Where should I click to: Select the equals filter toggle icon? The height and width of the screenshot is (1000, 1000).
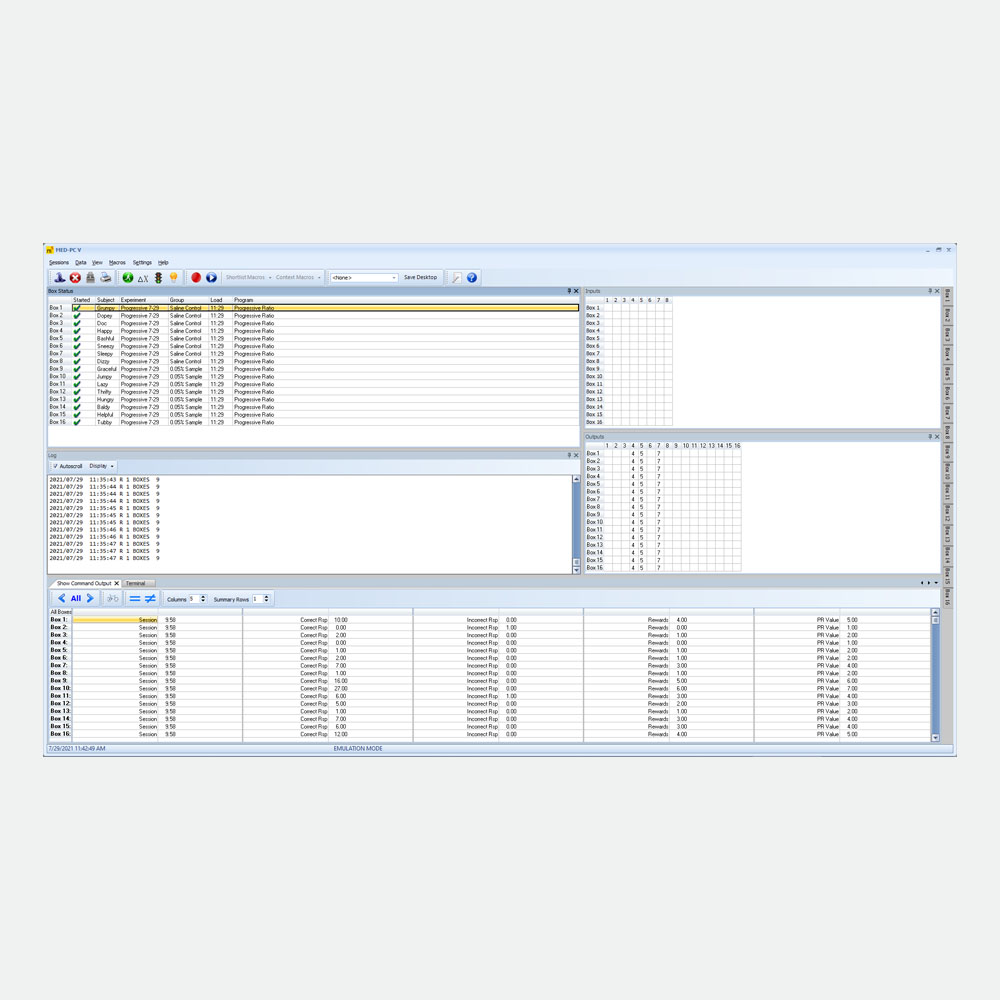coord(135,598)
